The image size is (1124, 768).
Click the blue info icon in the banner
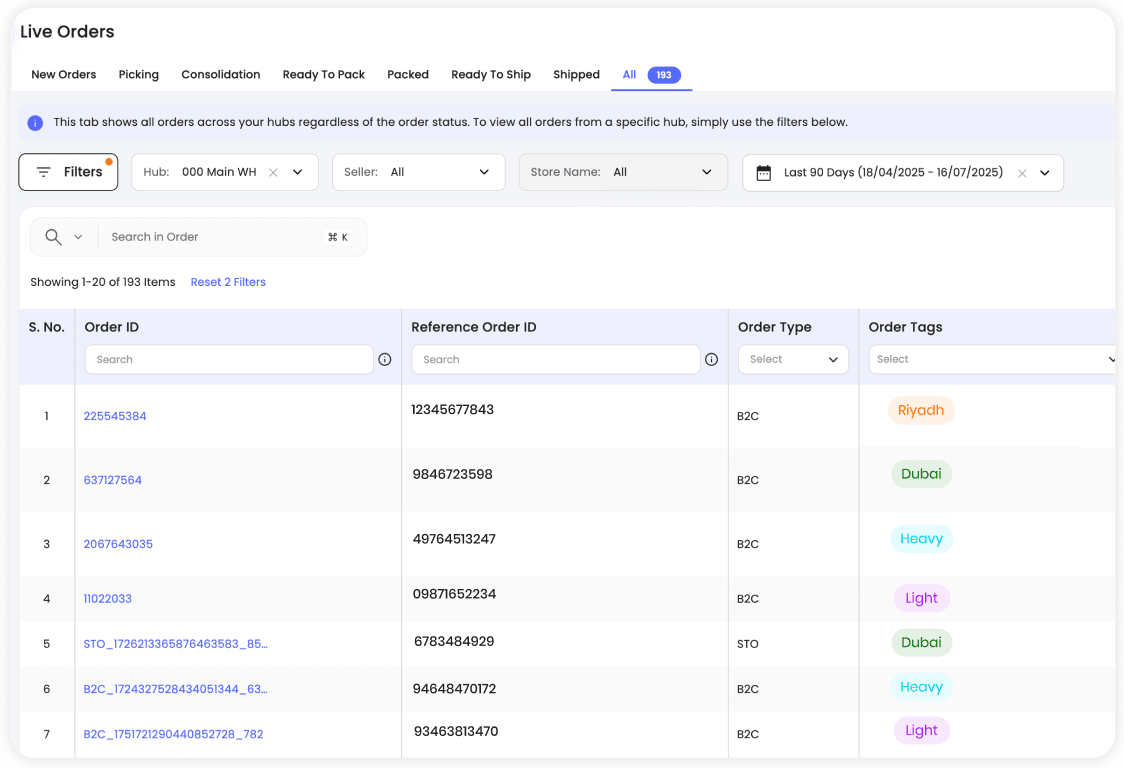pos(35,123)
